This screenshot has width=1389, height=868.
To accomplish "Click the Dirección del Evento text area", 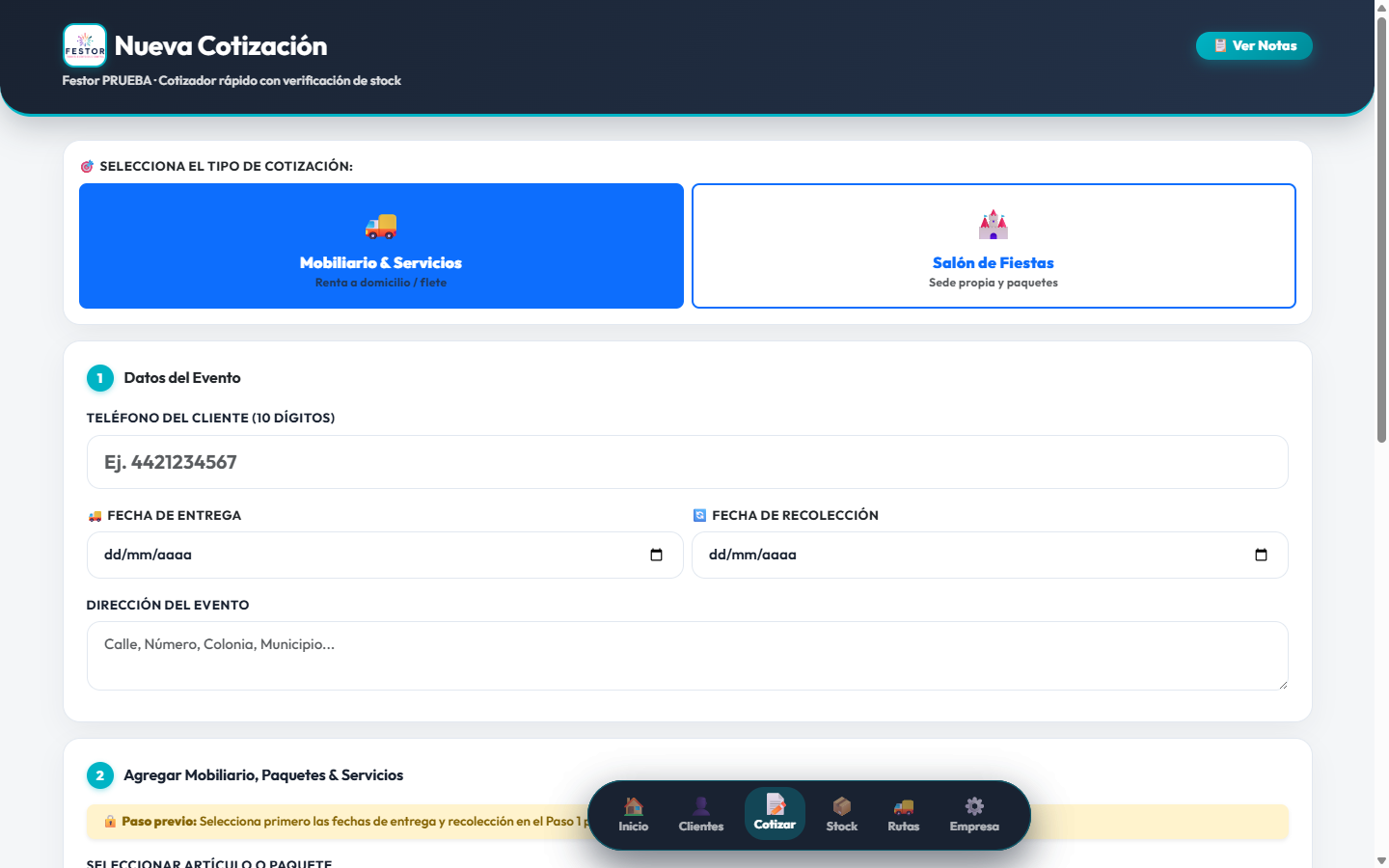I will pyautogui.click(x=688, y=656).
